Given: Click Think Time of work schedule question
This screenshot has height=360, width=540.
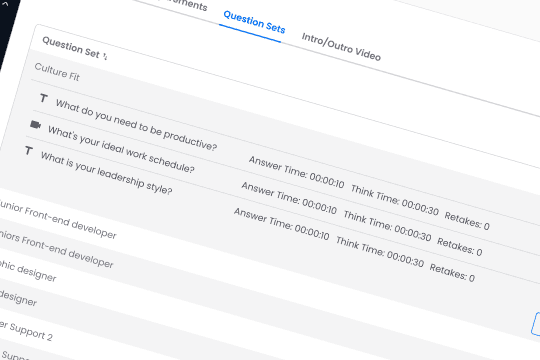Looking at the screenshot, I should [x=387, y=225].
